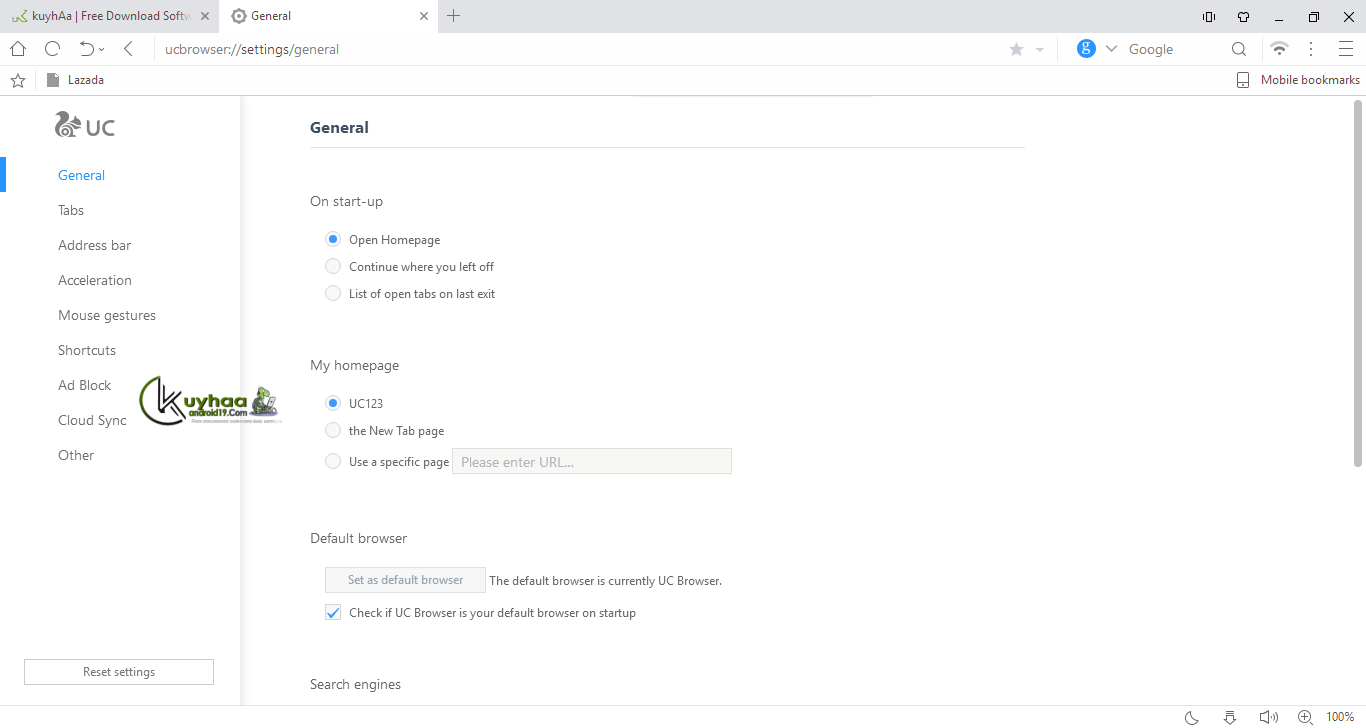Open the hamburger main menu icon
Screen dimensions: 1366x728
point(1345,49)
